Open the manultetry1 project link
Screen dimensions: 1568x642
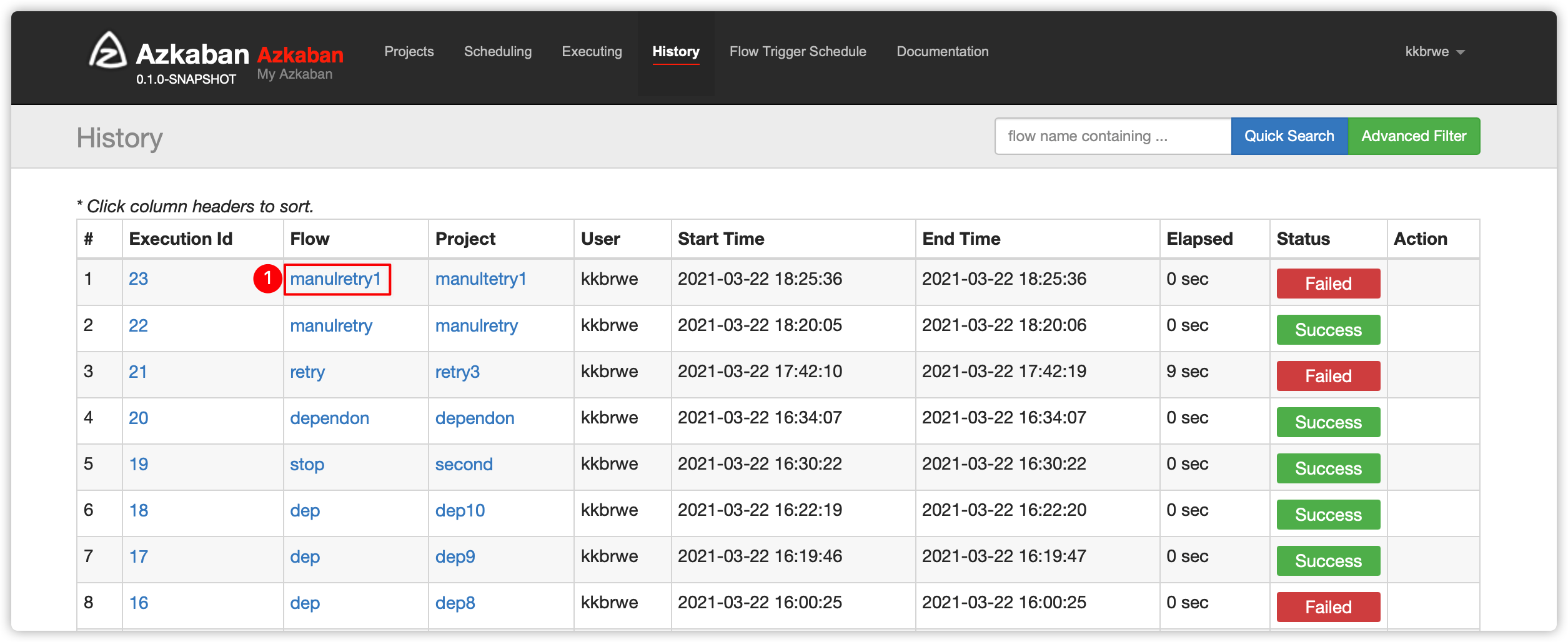(481, 279)
